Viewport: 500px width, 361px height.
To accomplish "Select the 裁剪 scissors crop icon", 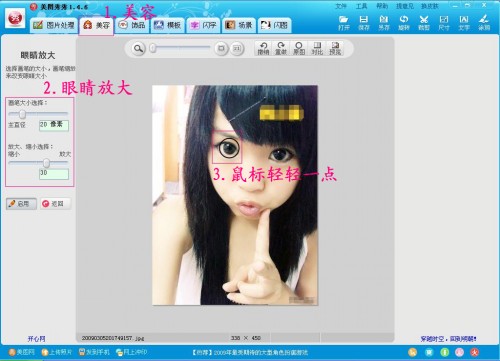I will (424, 23).
